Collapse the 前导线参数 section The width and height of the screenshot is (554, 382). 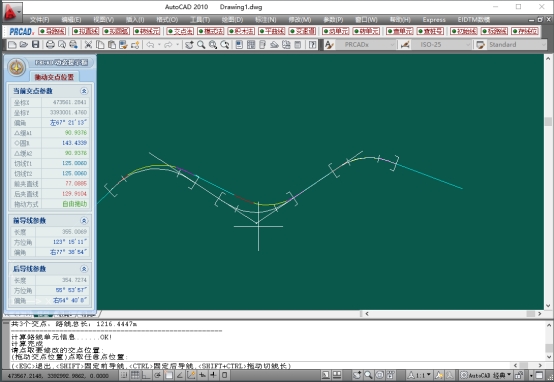[x=84, y=221]
